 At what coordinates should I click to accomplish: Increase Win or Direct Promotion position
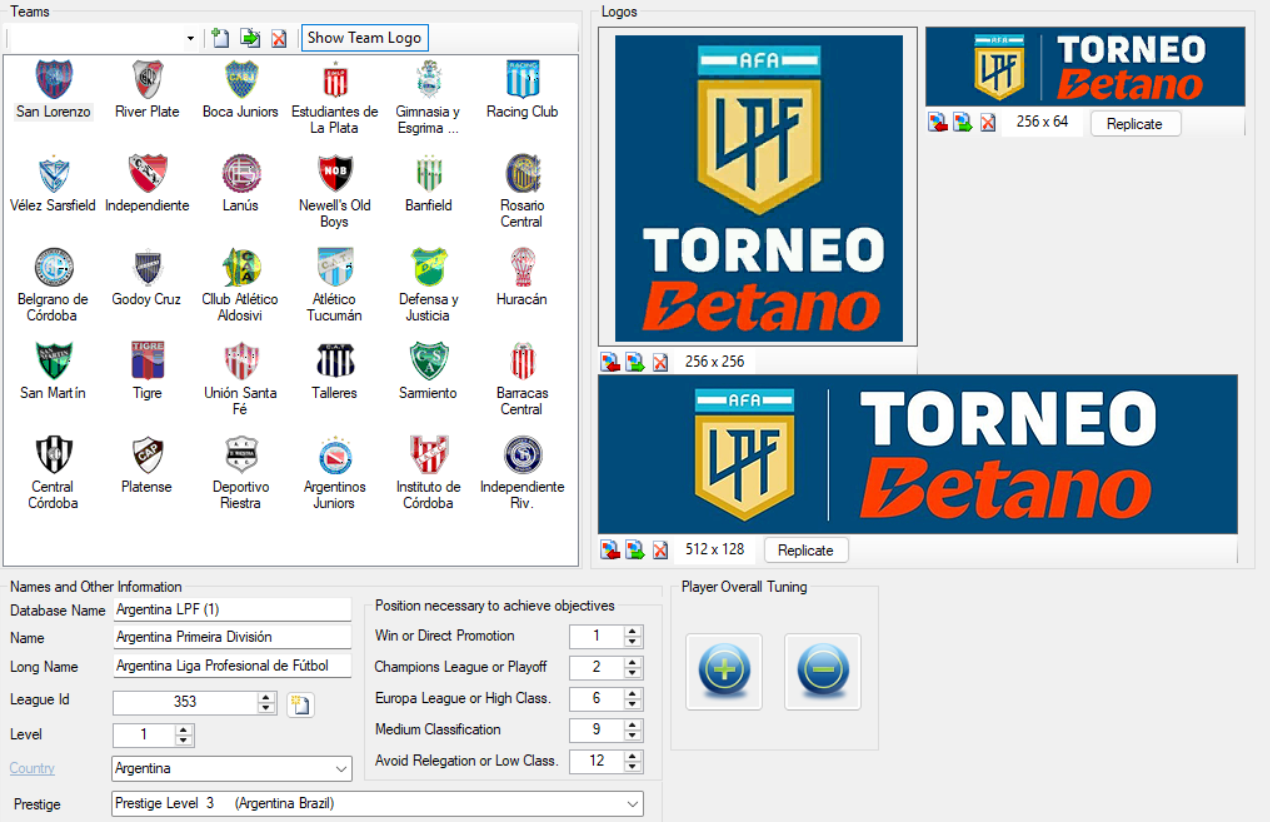tap(632, 631)
